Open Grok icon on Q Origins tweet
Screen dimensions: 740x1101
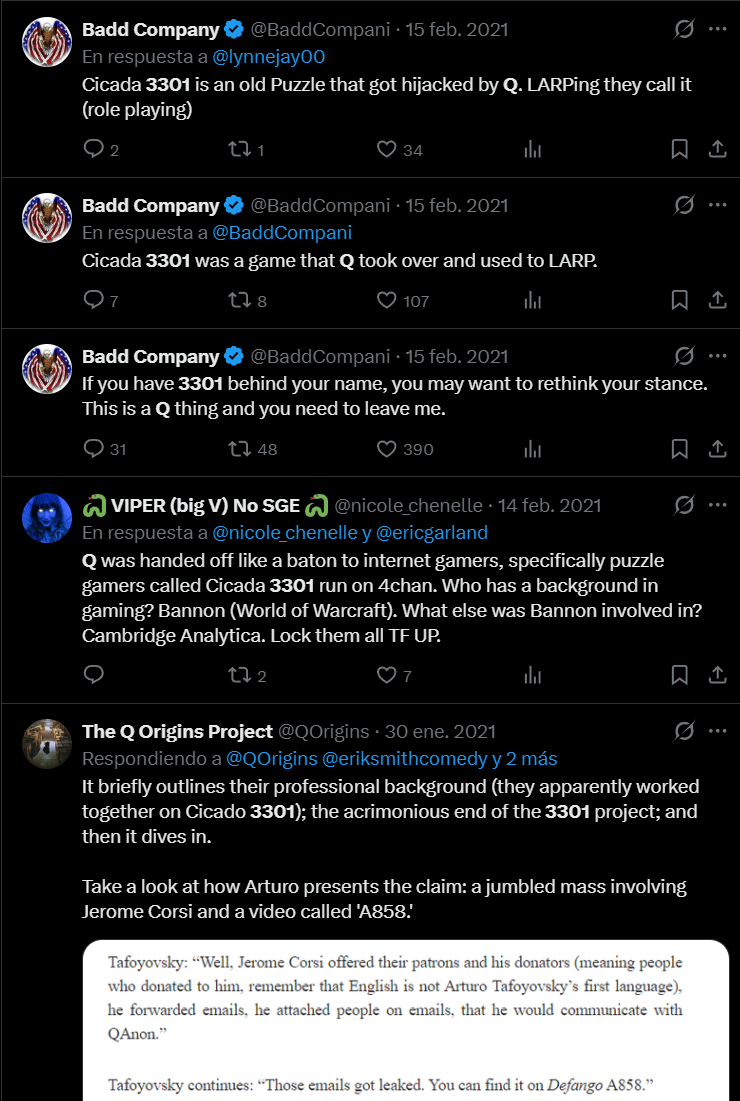pos(684,731)
